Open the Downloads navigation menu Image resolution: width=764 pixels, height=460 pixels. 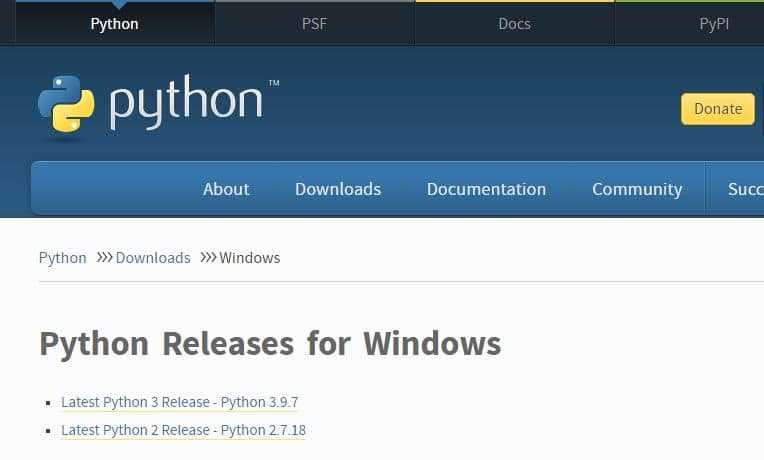(x=338, y=189)
